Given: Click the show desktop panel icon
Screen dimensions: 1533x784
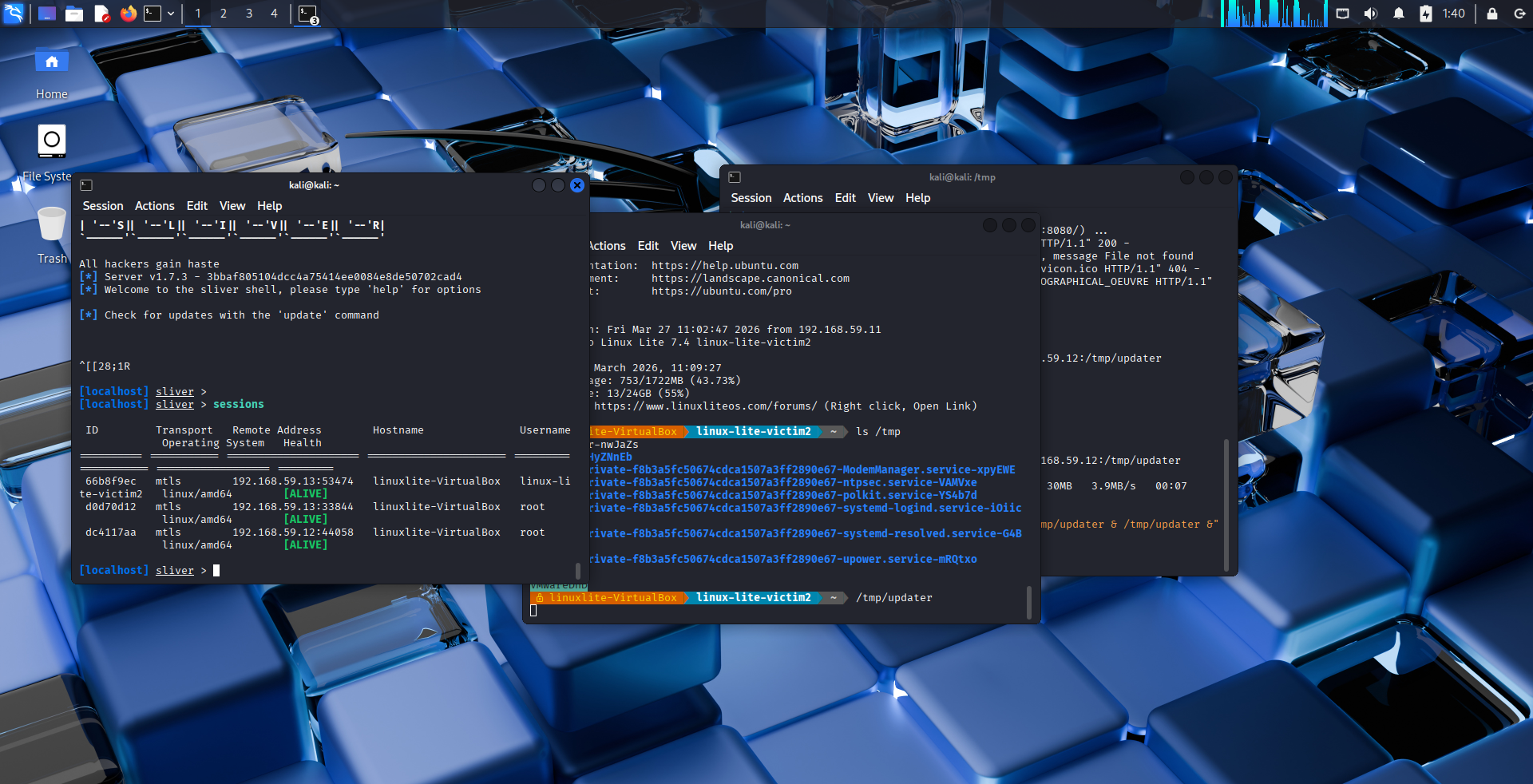Looking at the screenshot, I should pos(47,14).
